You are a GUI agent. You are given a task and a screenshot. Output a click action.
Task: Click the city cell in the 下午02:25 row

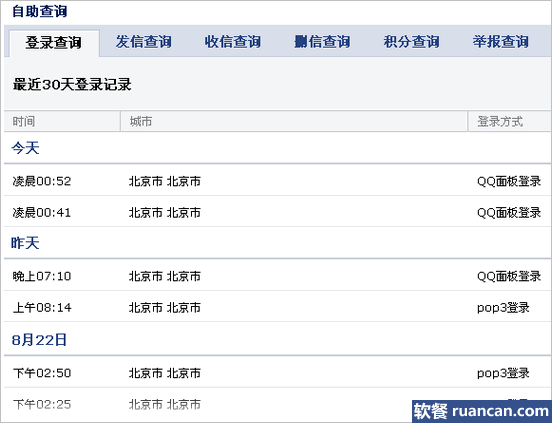tap(165, 404)
